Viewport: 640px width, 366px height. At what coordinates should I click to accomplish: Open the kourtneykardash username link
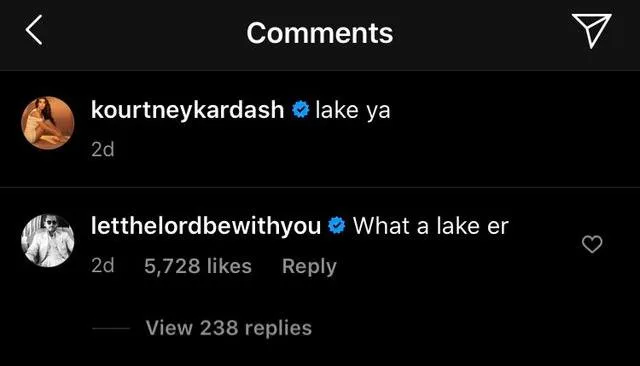[x=187, y=110]
